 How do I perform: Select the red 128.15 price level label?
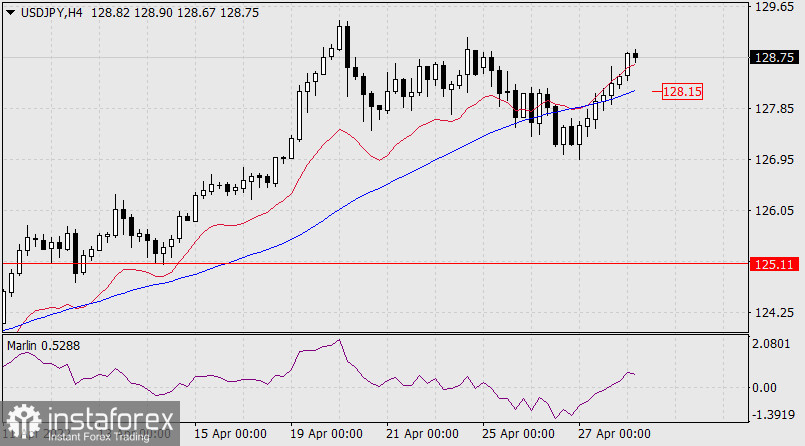[x=683, y=92]
